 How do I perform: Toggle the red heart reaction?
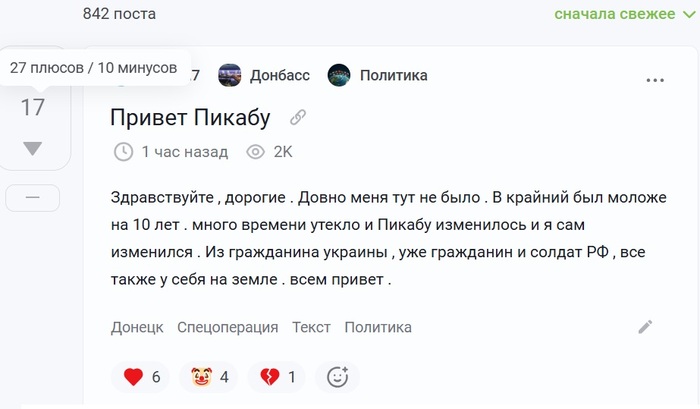point(134,377)
